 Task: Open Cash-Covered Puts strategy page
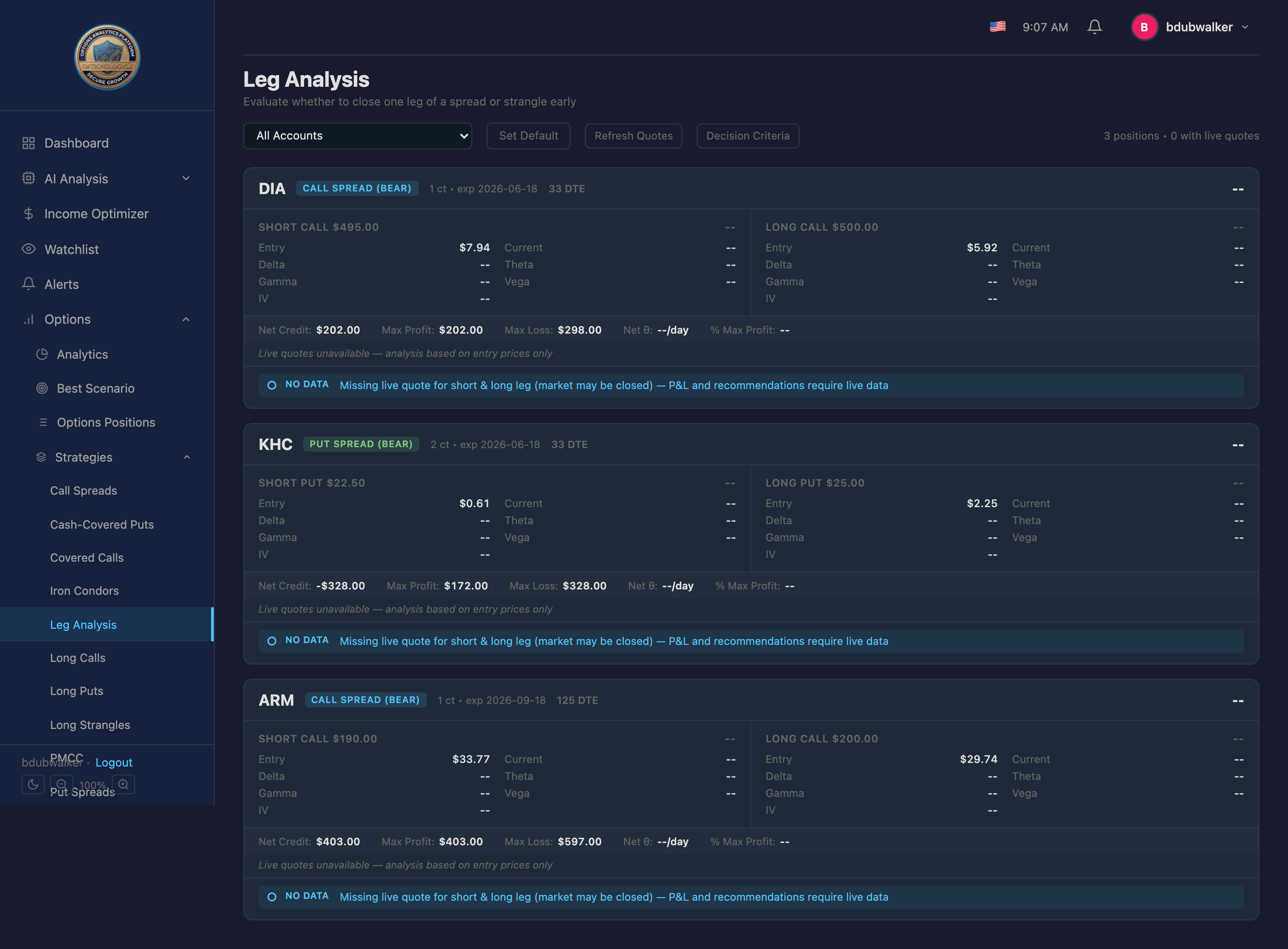tap(102, 525)
